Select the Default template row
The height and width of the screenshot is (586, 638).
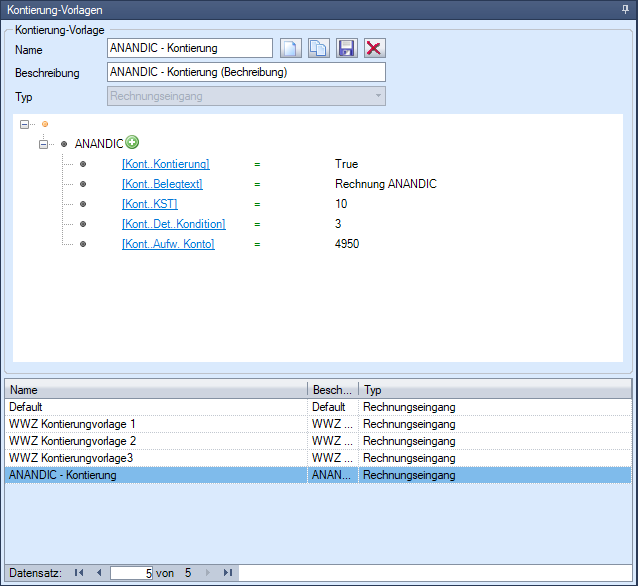[x=150, y=407]
